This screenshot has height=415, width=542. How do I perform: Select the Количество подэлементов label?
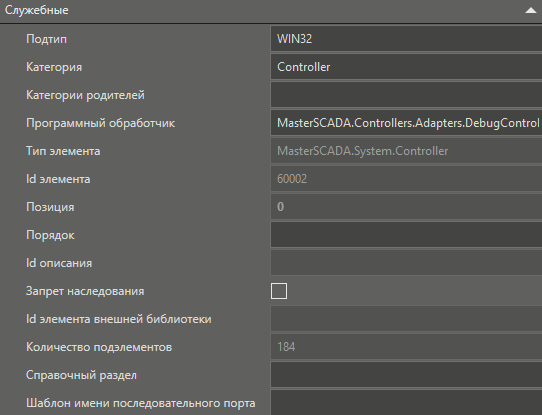coord(99,347)
